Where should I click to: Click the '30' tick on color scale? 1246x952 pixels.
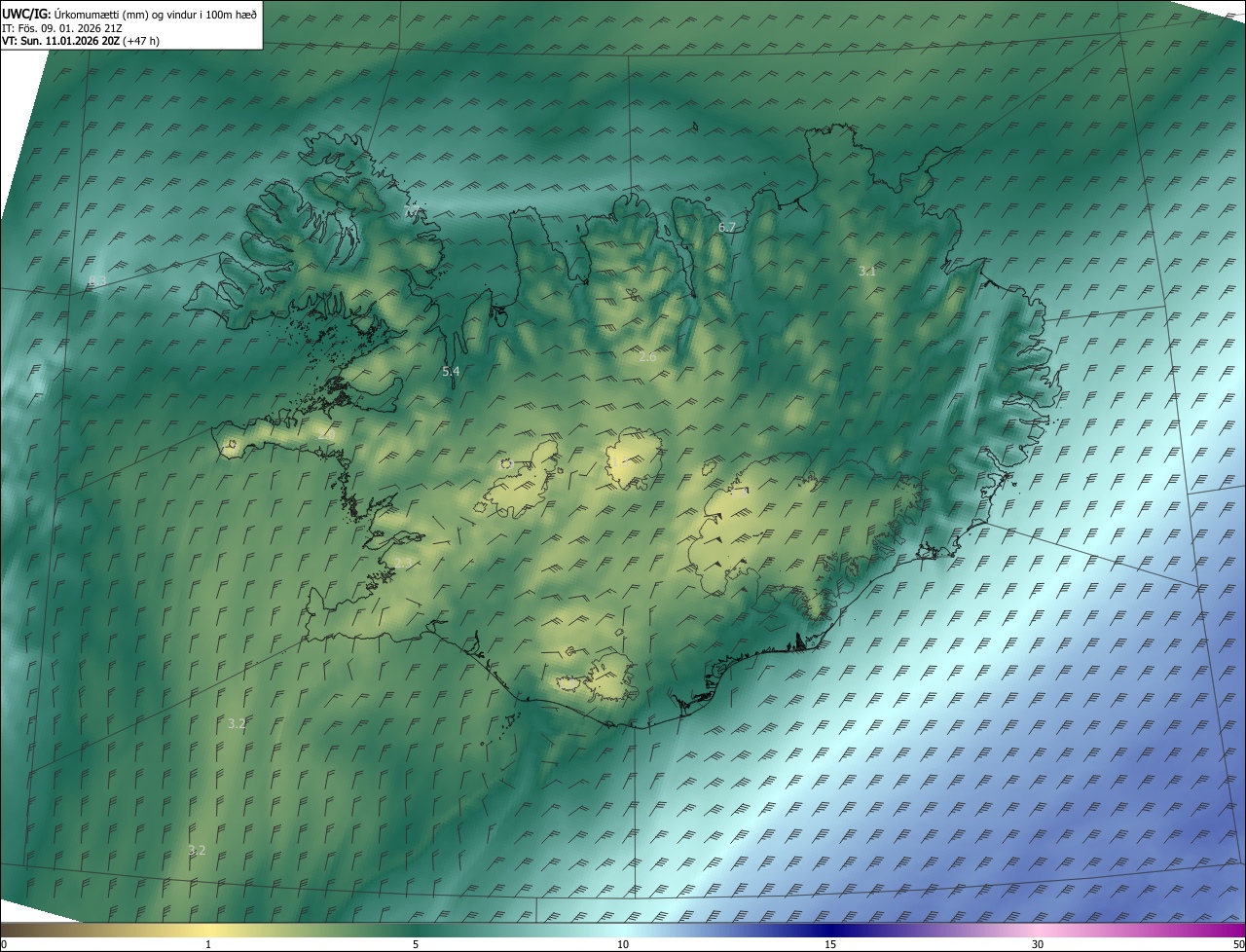[1038, 944]
